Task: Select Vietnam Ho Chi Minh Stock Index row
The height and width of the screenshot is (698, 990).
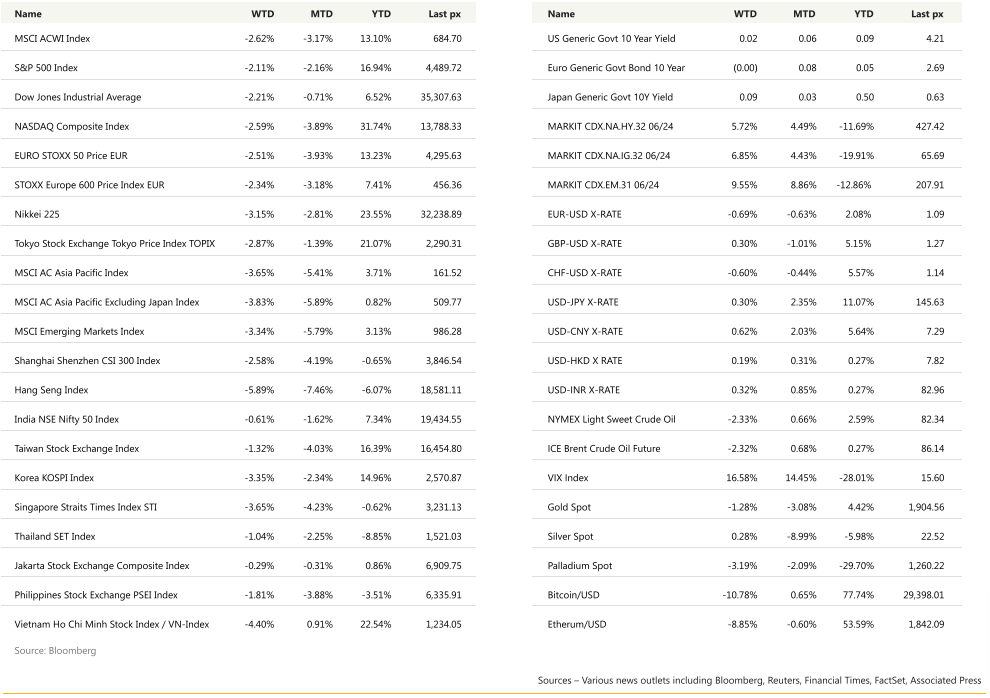Action: tap(112, 625)
